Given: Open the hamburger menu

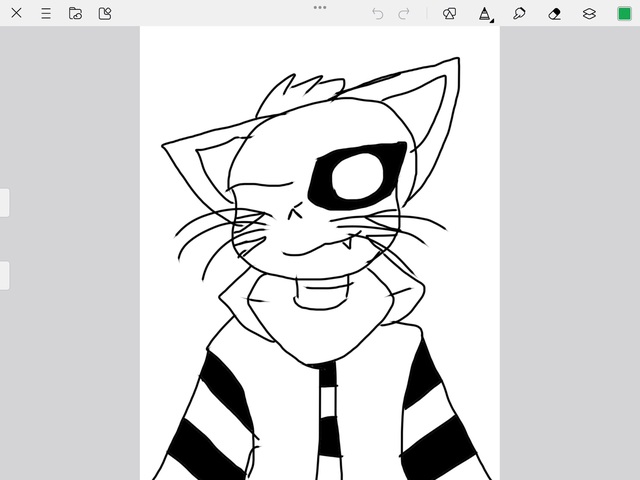Looking at the screenshot, I should point(46,13).
